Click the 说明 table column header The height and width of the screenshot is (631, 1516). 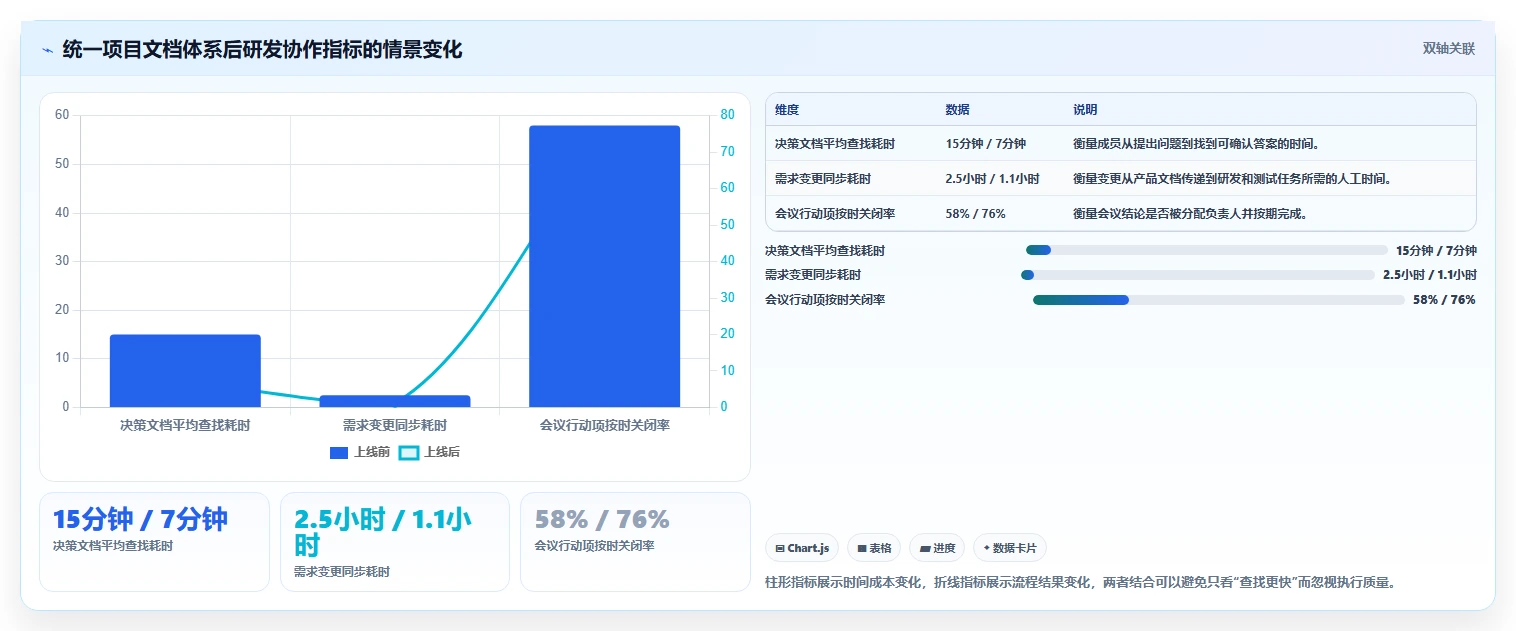point(1085,110)
